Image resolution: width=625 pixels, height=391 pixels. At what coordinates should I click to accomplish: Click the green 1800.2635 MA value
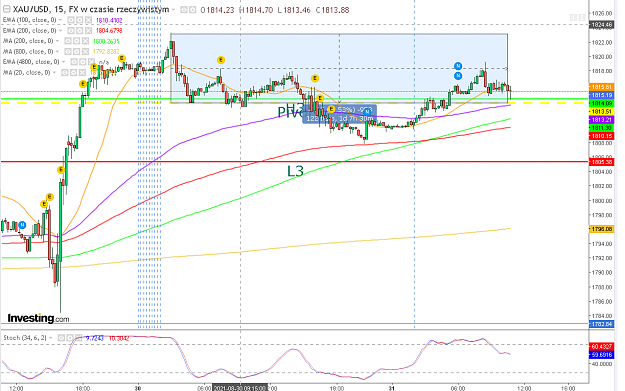pyautogui.click(x=106, y=41)
